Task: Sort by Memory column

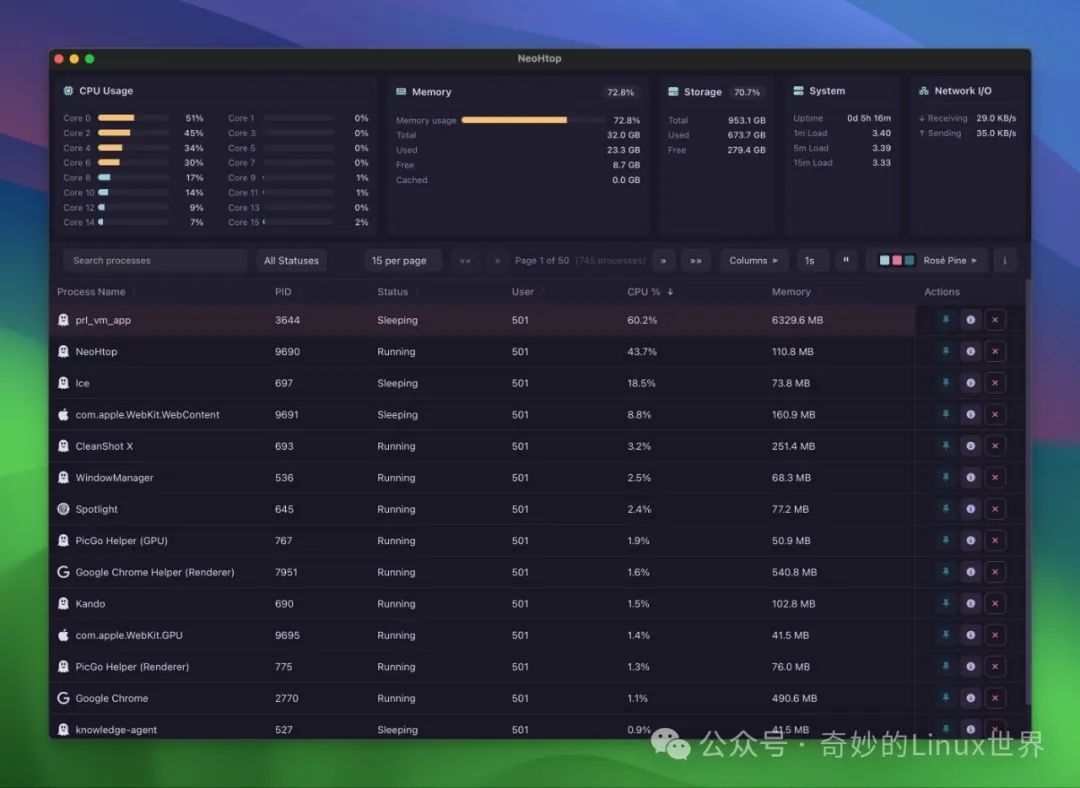Action: (791, 292)
